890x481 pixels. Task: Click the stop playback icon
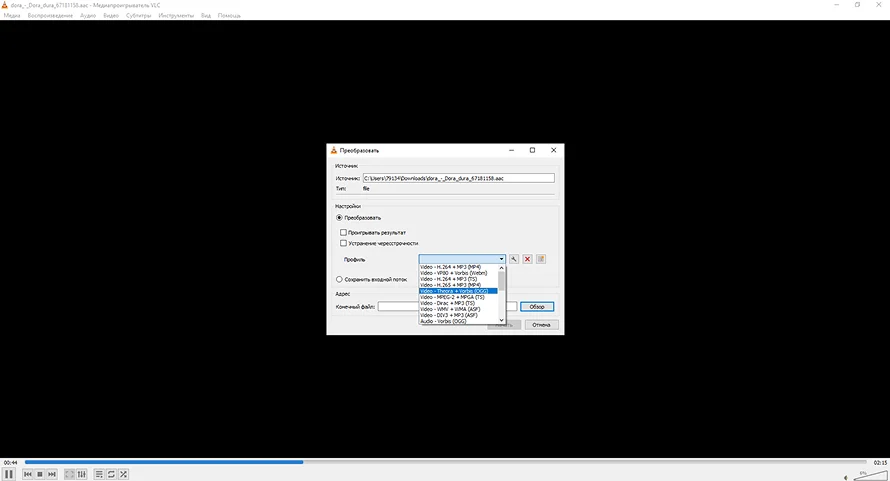[x=40, y=474]
